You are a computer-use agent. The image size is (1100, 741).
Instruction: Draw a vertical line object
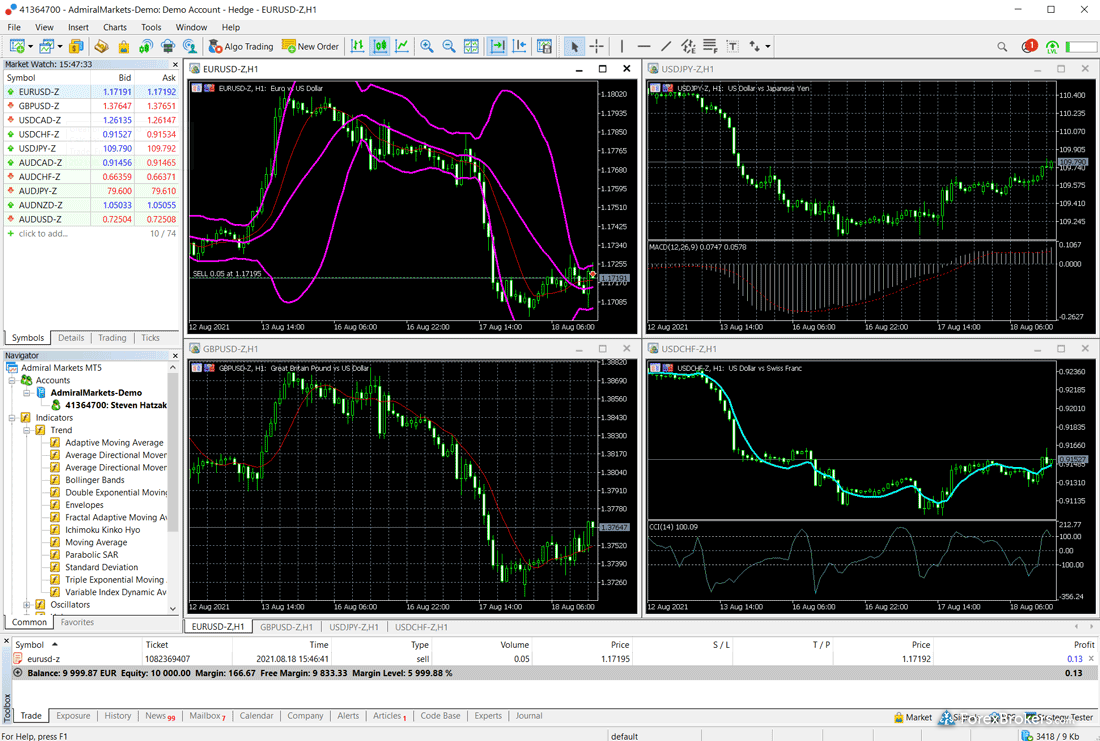point(622,46)
